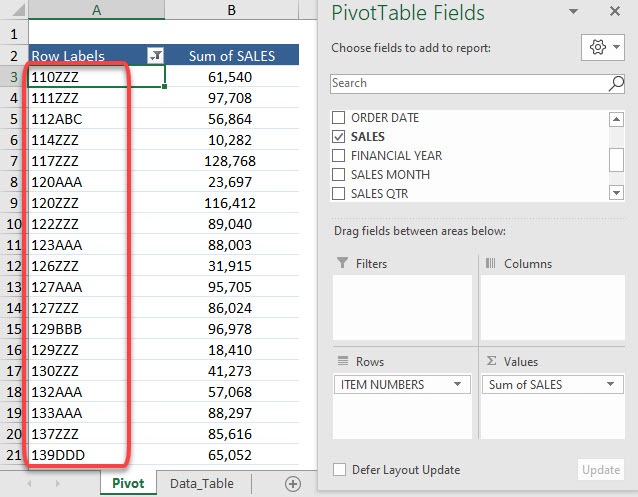Click the Update button
Screen dimensions: 638x497
pos(601,470)
